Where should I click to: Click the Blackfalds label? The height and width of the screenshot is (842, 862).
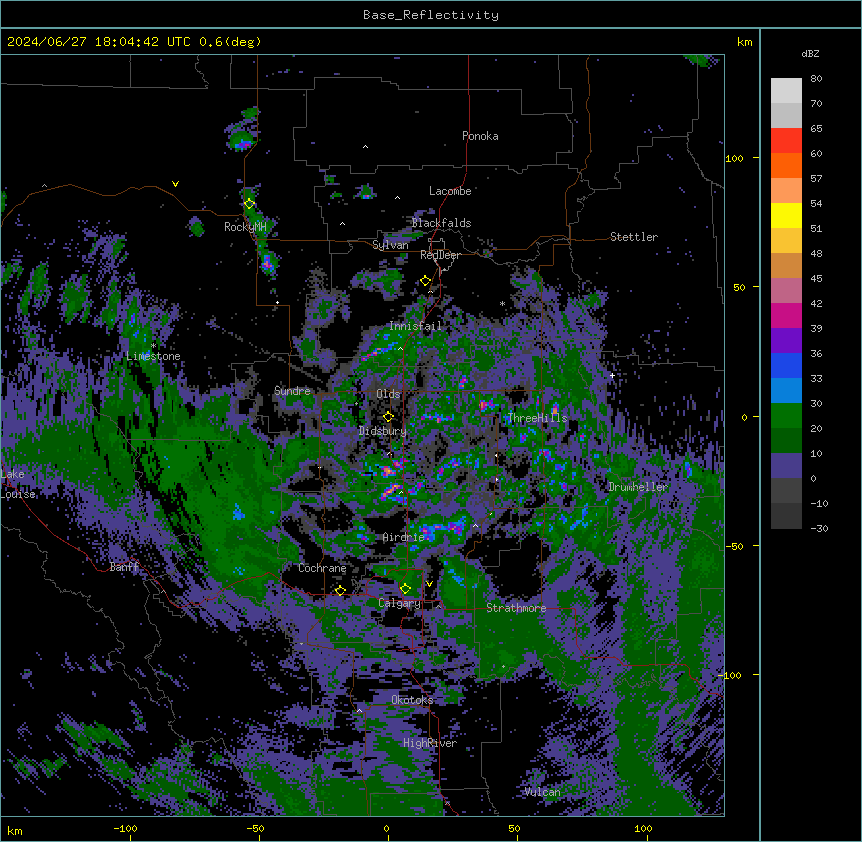(441, 223)
